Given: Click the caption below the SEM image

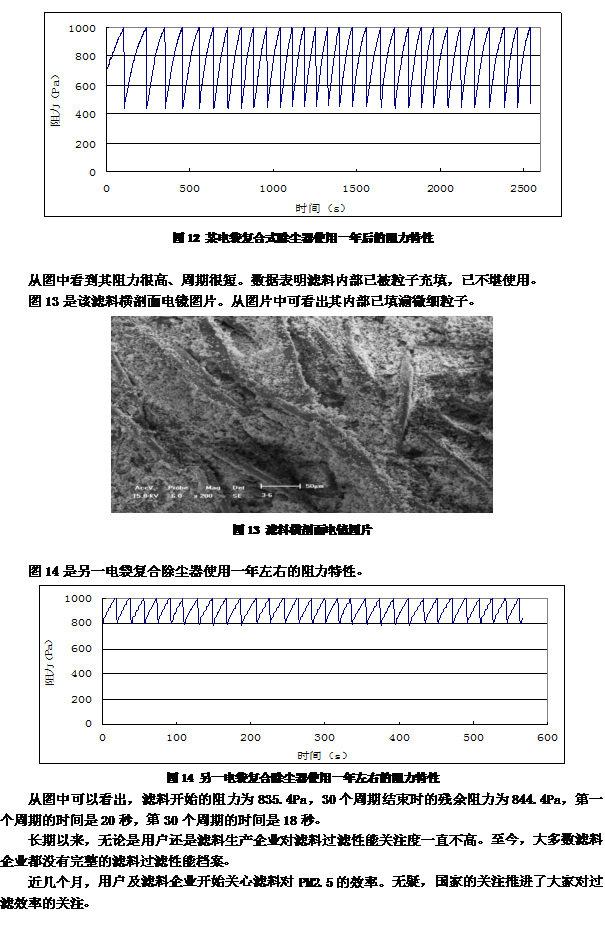Looking at the screenshot, I should (x=301, y=530).
